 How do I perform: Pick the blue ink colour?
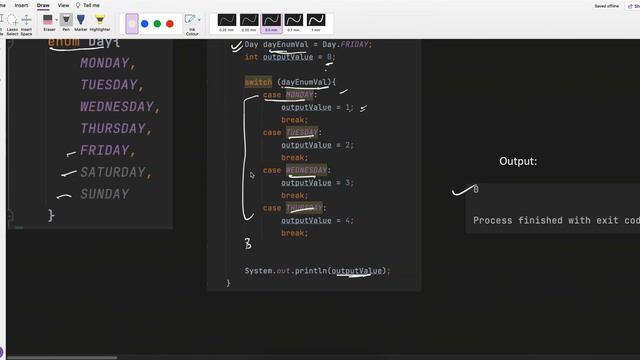point(144,24)
